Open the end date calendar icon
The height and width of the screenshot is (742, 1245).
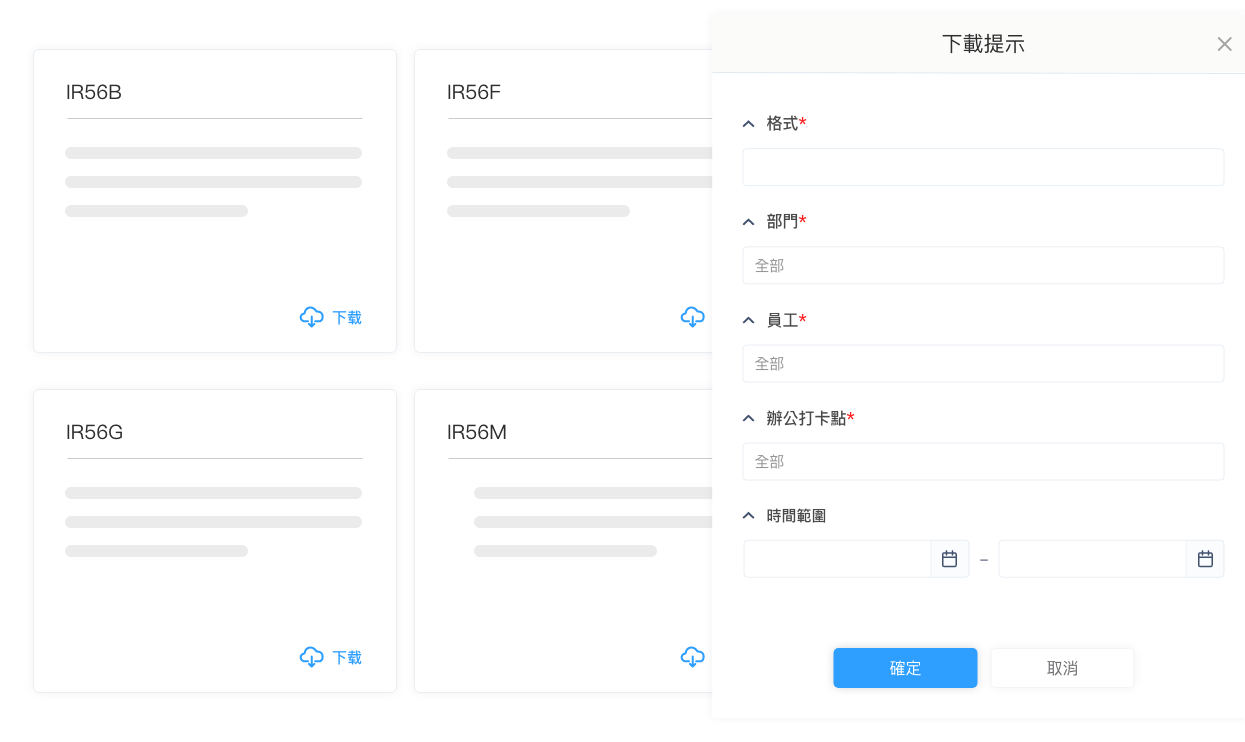1205,559
